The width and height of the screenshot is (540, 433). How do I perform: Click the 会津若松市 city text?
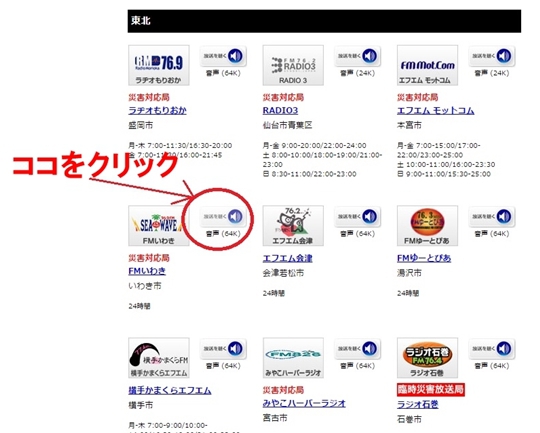[283, 273]
